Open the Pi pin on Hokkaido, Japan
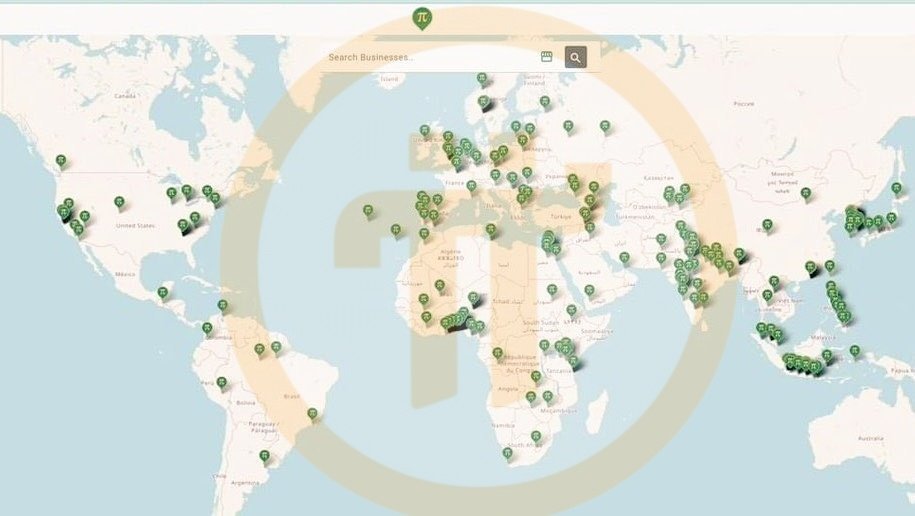This screenshot has height=516, width=915. click(x=896, y=189)
